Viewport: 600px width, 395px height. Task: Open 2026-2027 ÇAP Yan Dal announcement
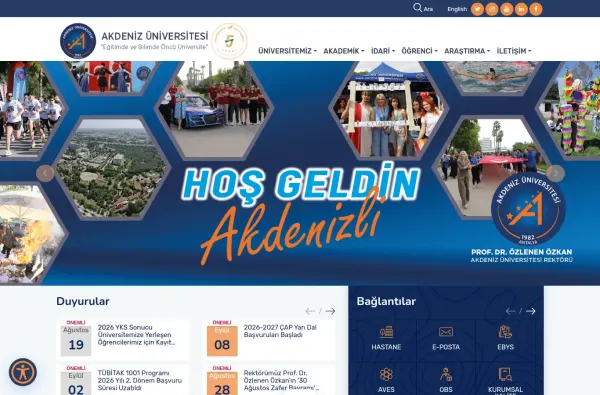[x=280, y=331]
